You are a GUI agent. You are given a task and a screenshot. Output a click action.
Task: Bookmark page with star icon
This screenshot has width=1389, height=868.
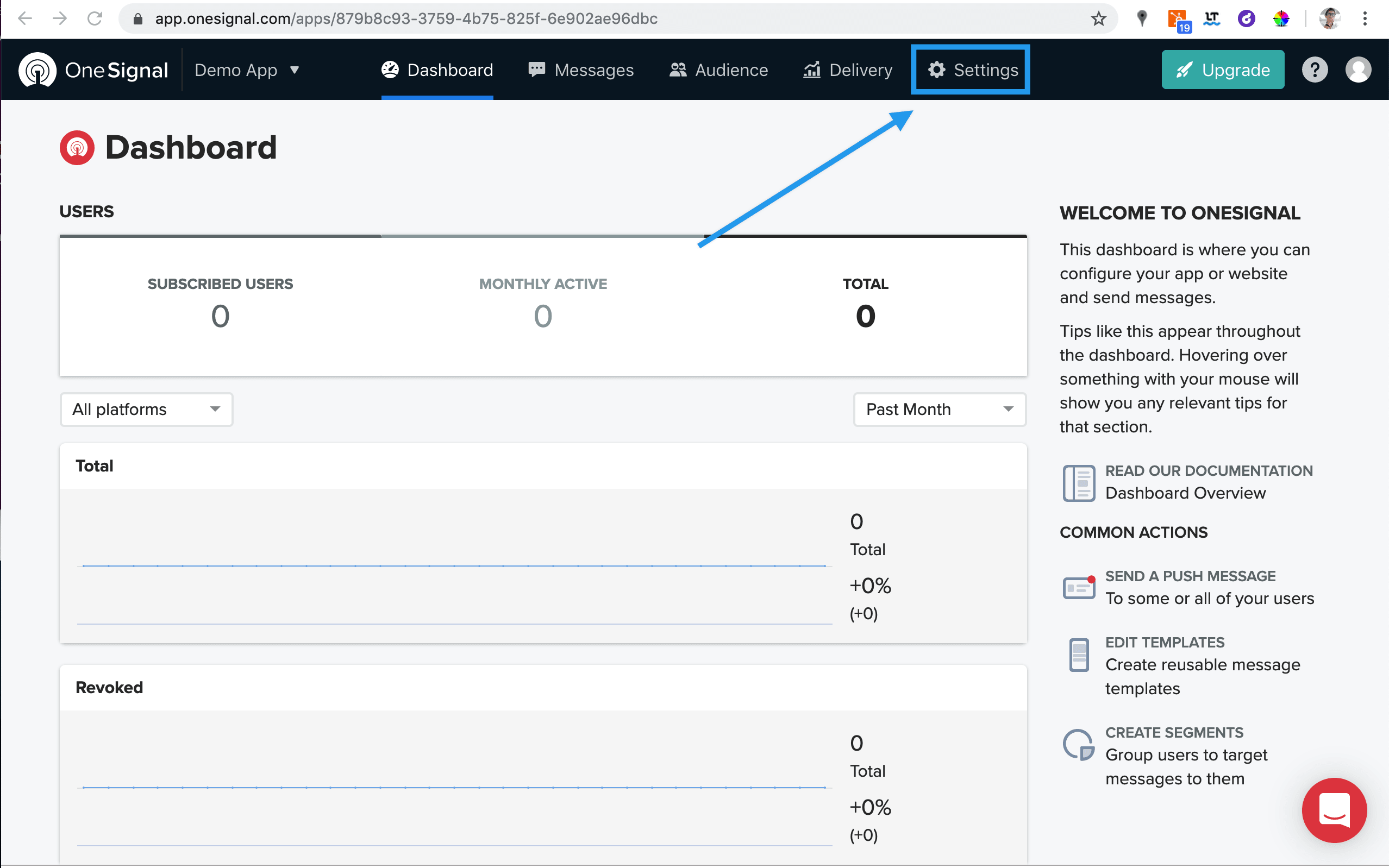click(1098, 19)
